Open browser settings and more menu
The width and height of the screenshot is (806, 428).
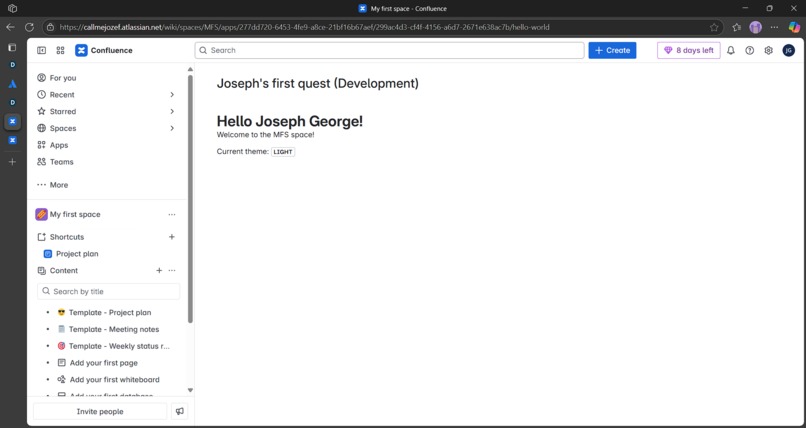click(x=774, y=27)
